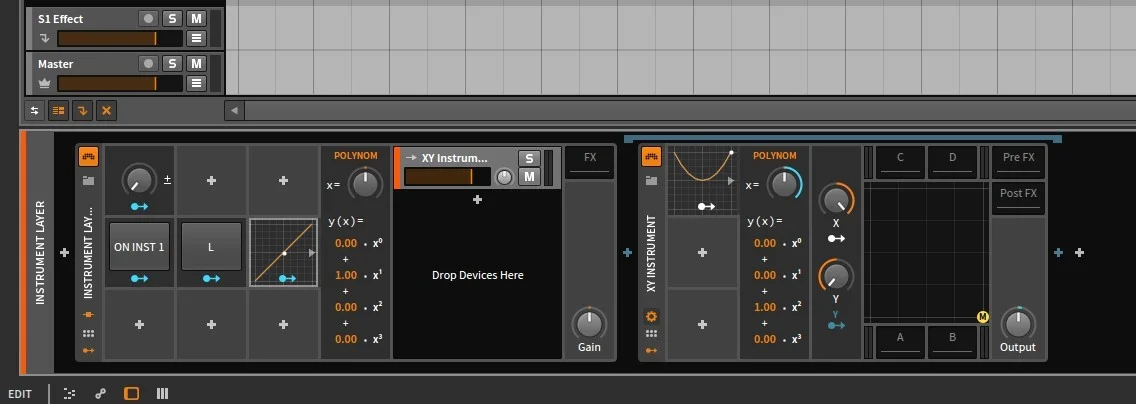1136x404 pixels.
Task: Collapse the XY Instrument Polynom inspector arrow
Action: tap(731, 181)
